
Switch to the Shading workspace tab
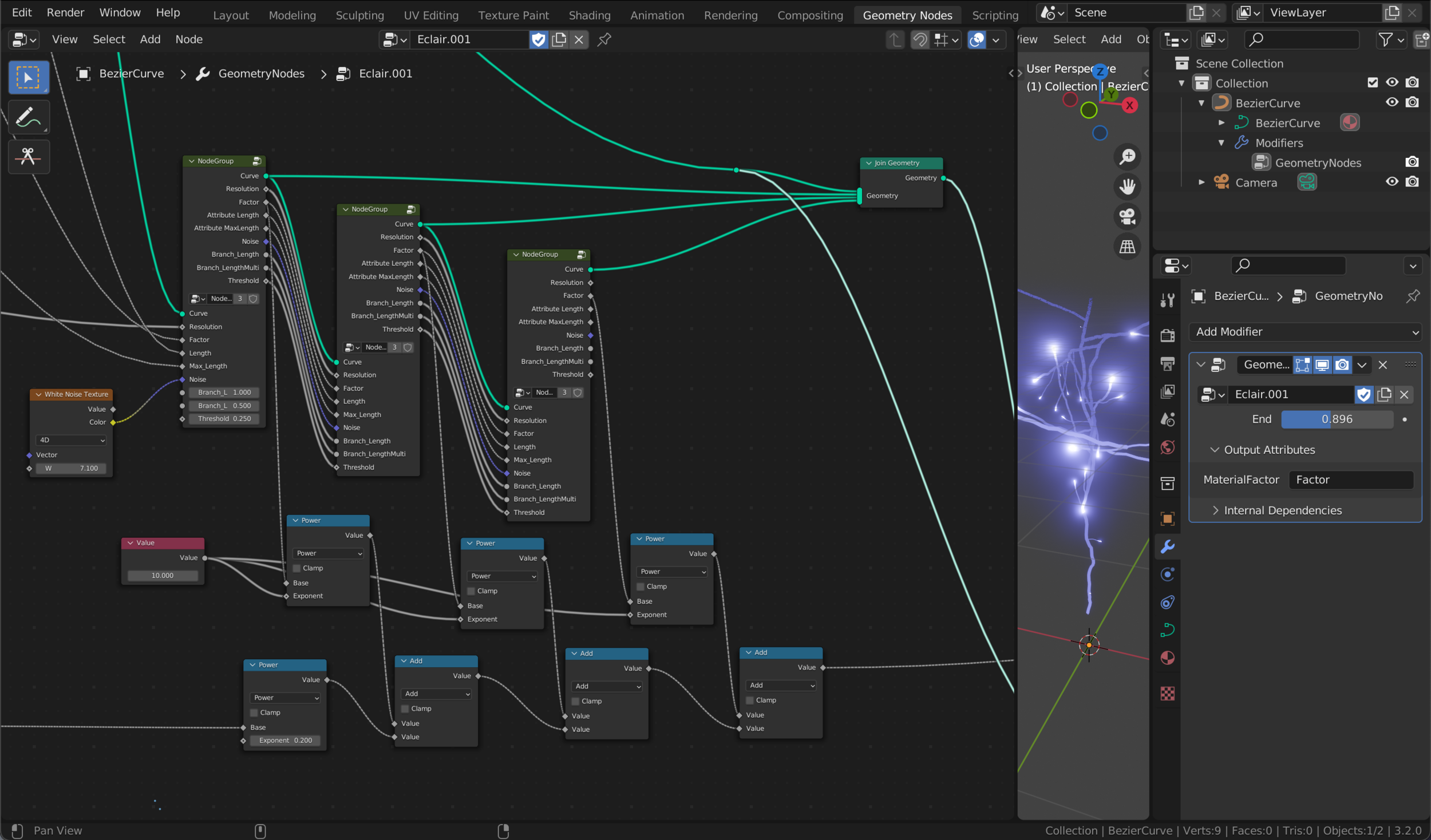tap(589, 15)
